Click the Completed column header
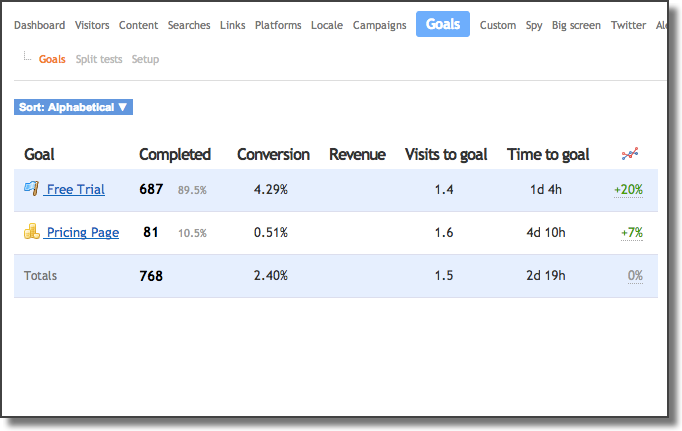Viewport: 682px width, 431px height. [x=175, y=154]
